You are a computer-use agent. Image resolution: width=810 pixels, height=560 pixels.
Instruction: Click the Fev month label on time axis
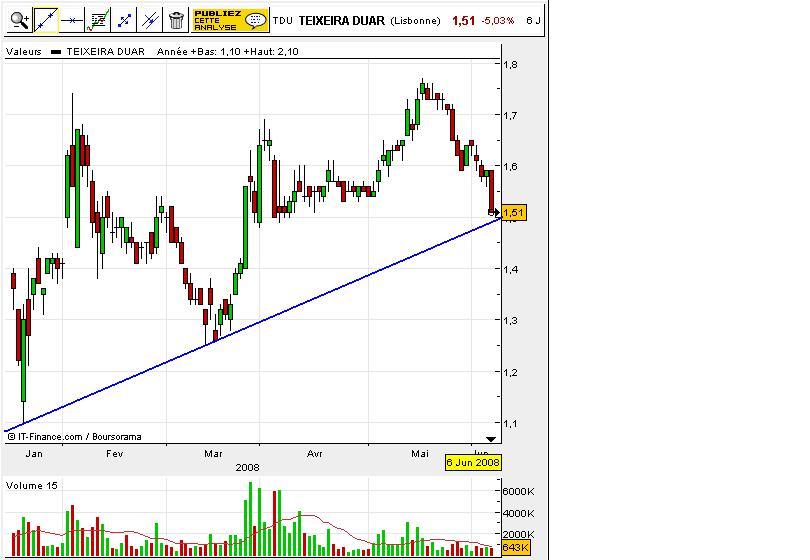[x=115, y=454]
